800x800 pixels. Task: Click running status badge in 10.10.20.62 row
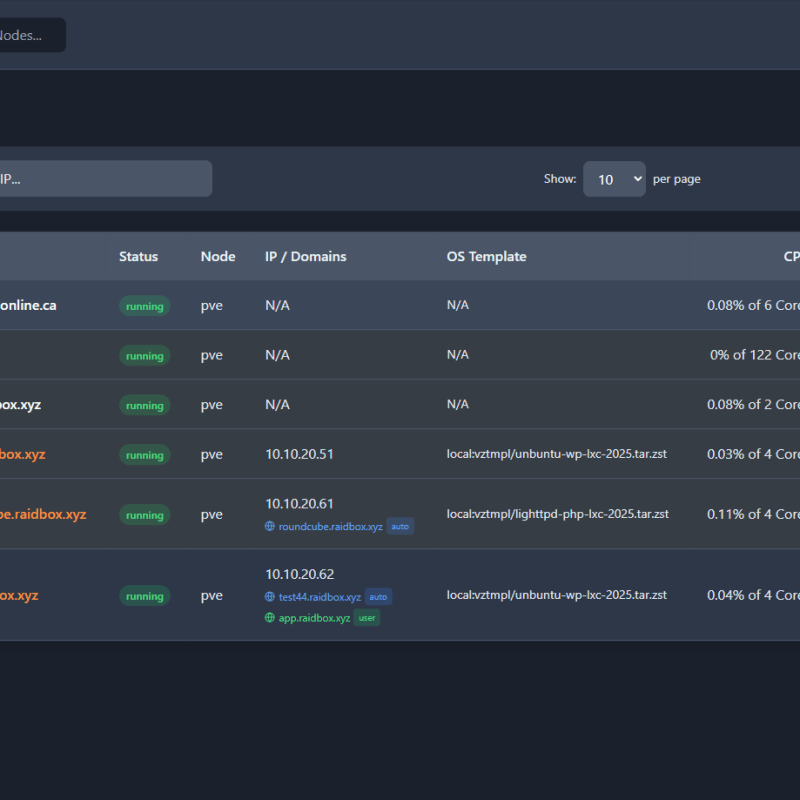tap(144, 596)
